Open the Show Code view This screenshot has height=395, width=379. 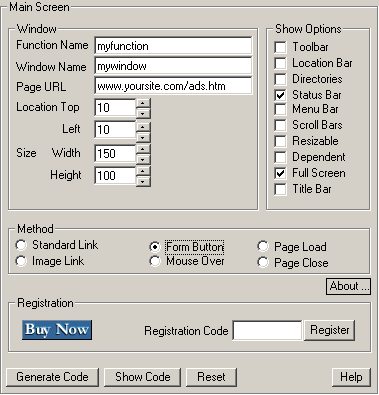pyautogui.click(x=143, y=377)
